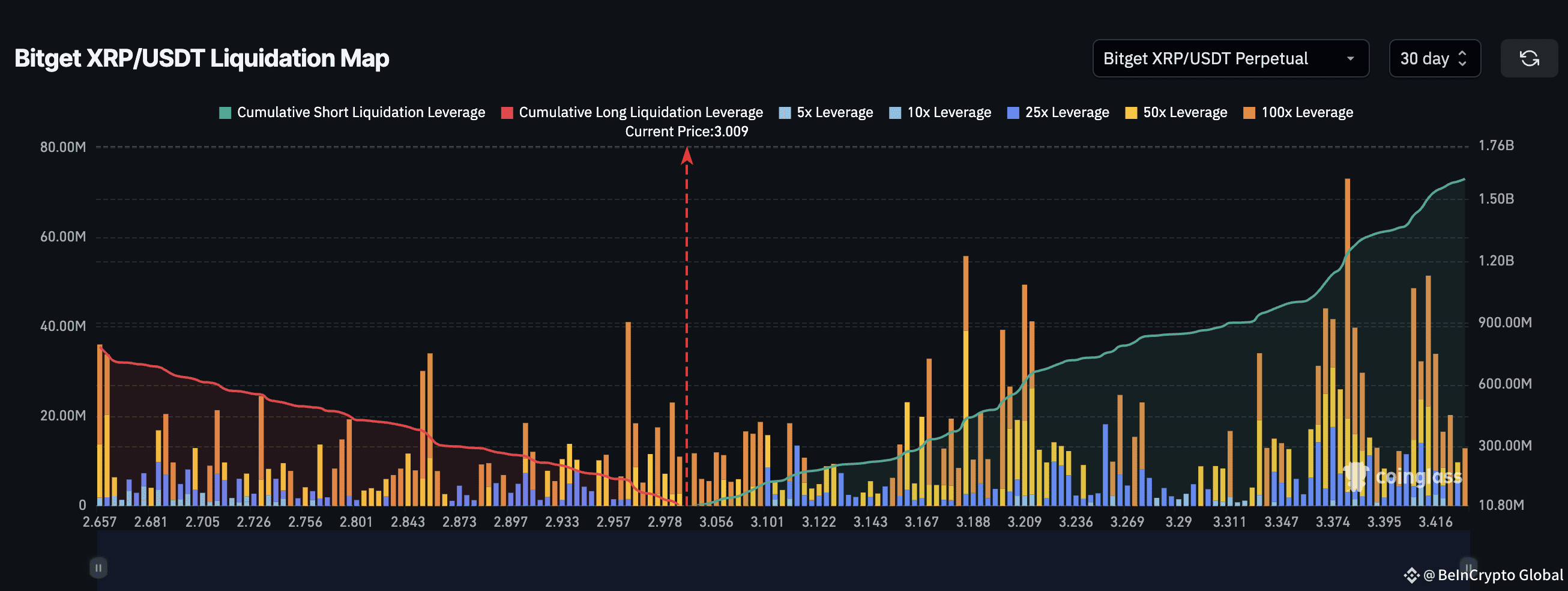Click the 10.80M right axis label

pos(1501,505)
